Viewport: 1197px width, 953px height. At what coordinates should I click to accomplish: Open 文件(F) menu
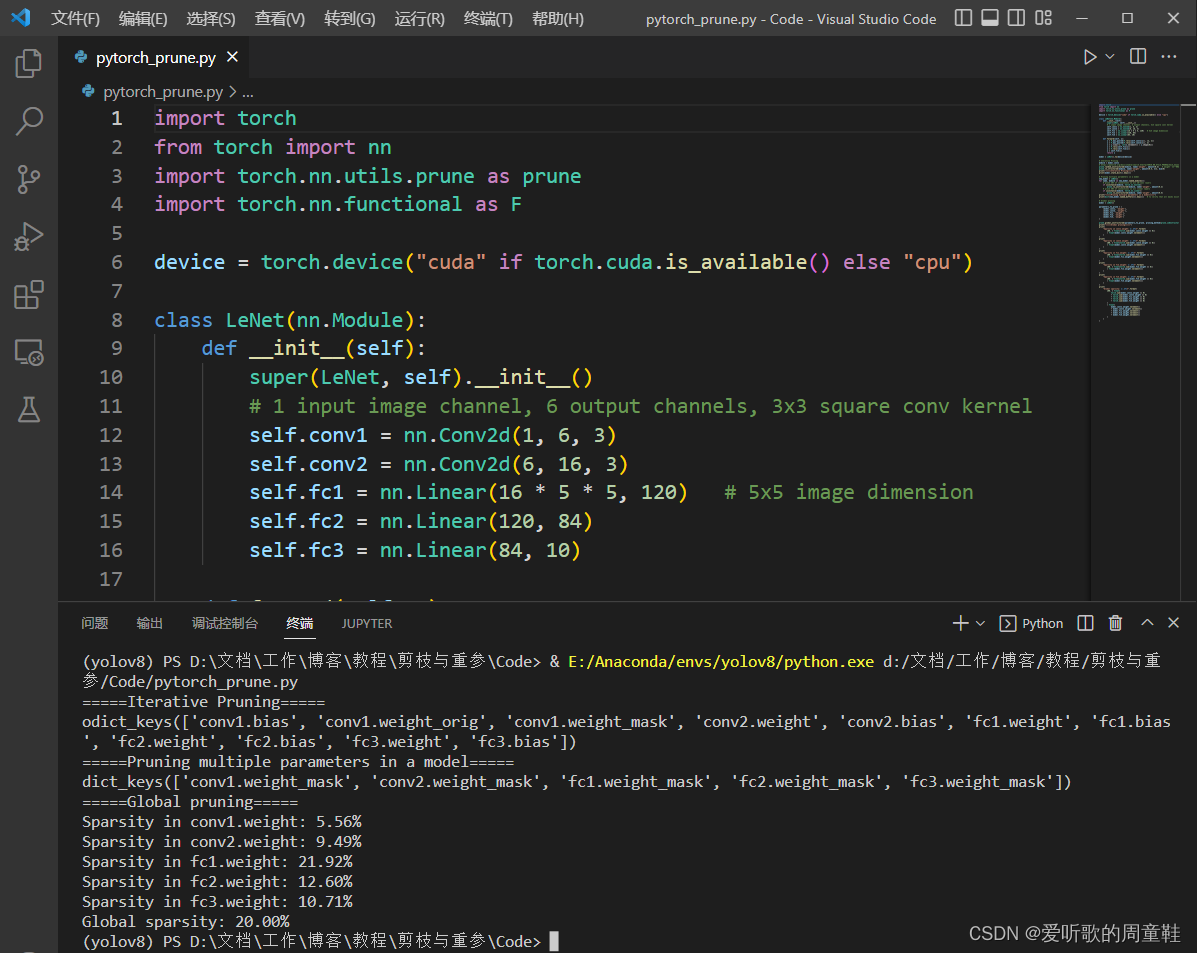(75, 18)
